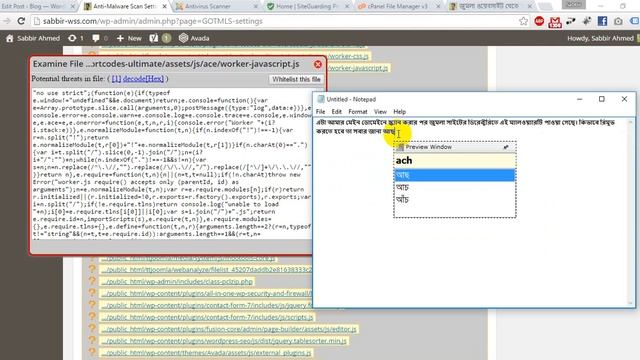Open the worker-css.js file link
This screenshot has width=640, height=360.
pos(348,56)
